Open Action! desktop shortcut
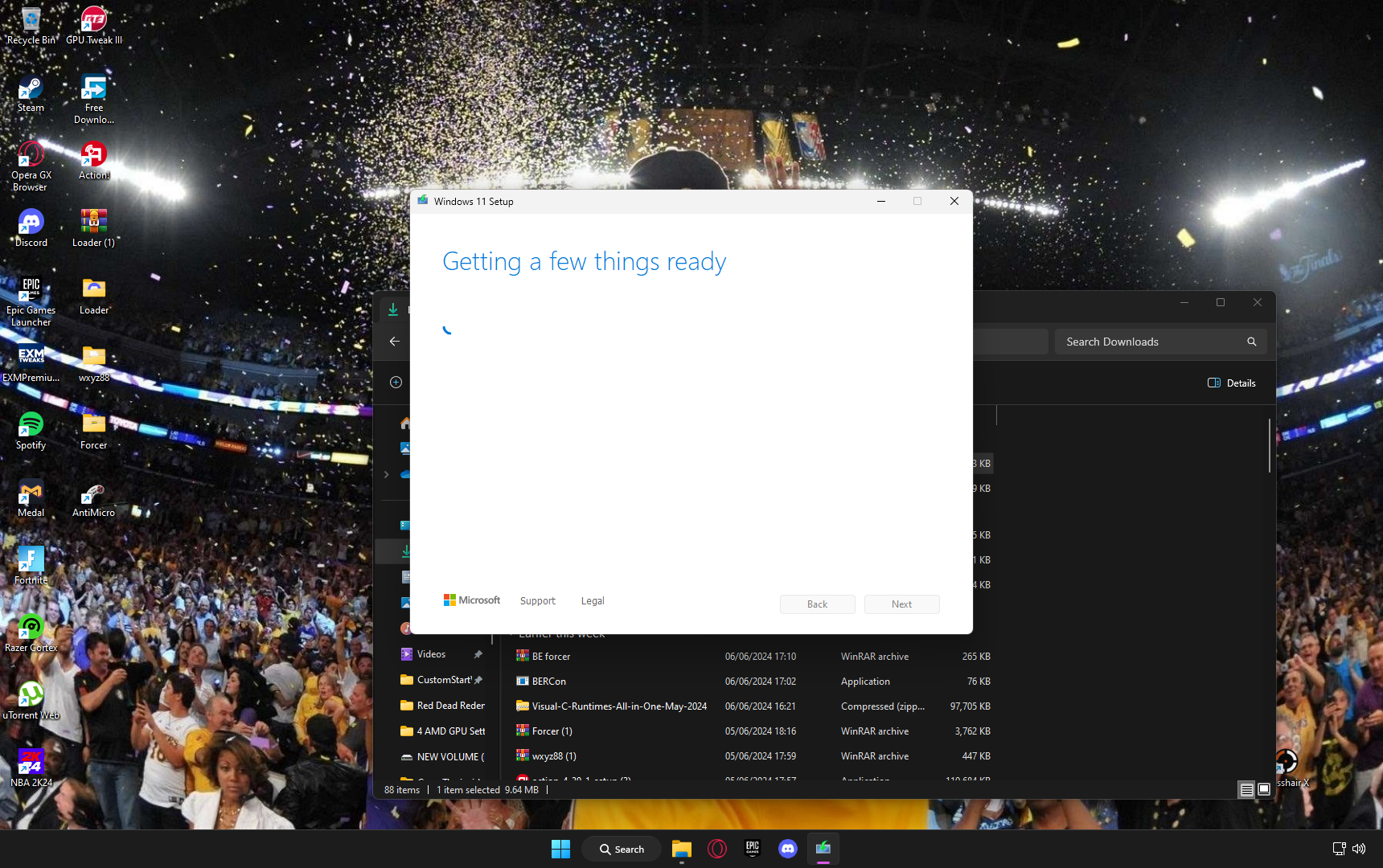 94,161
